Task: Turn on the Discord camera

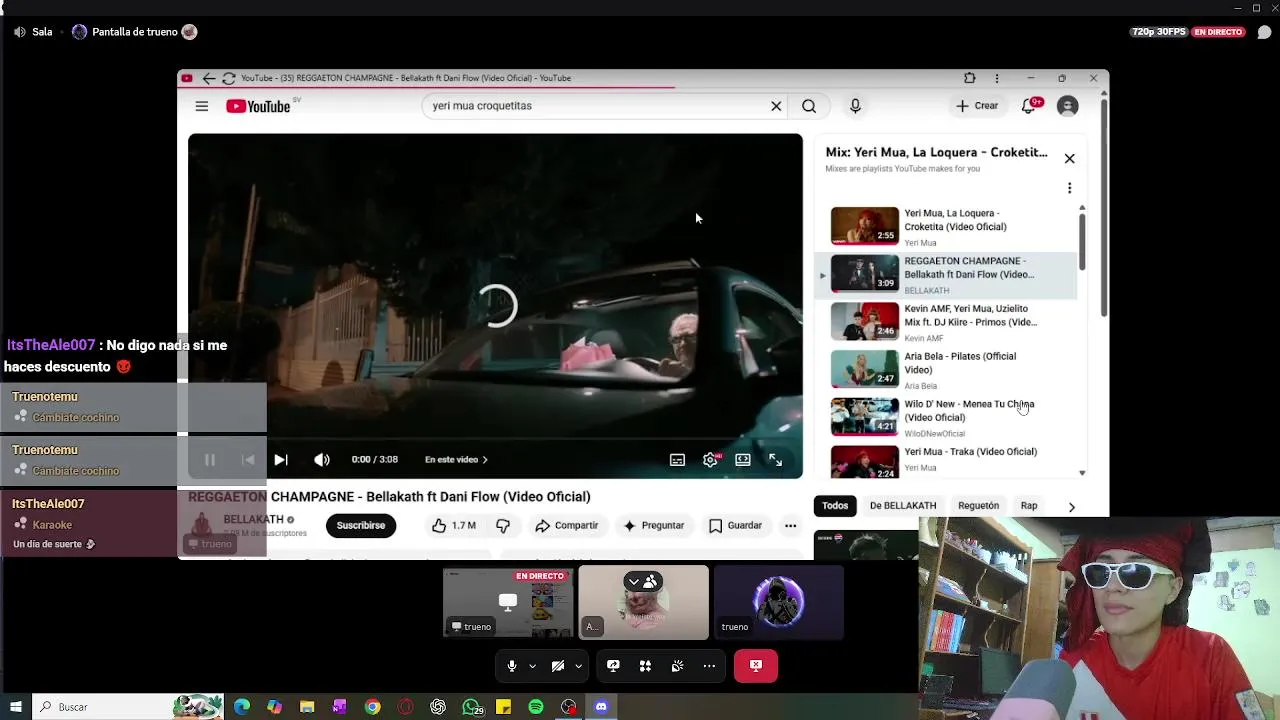Action: (558, 666)
